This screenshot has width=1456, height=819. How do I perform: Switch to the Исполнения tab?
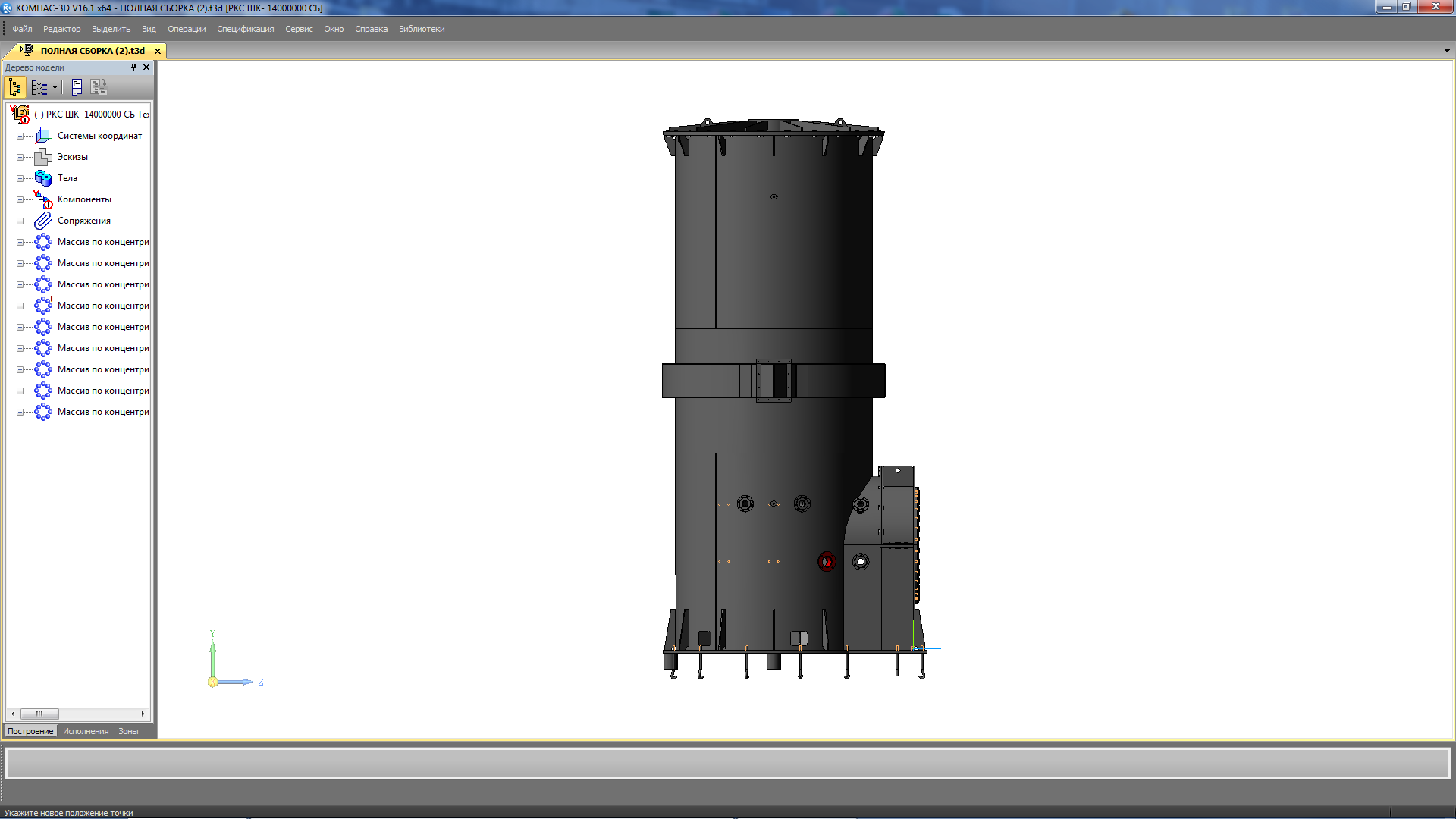pos(86,731)
